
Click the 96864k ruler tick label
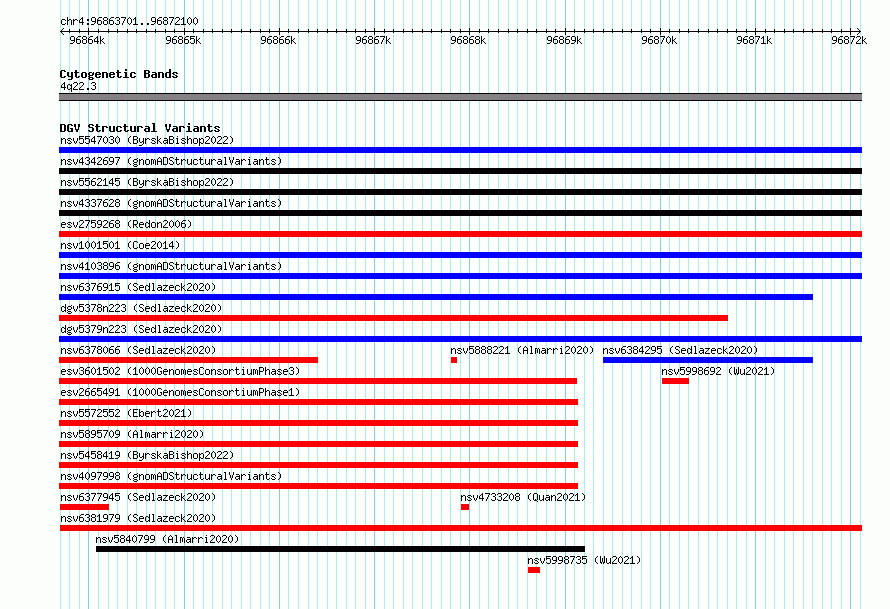click(x=87, y=40)
